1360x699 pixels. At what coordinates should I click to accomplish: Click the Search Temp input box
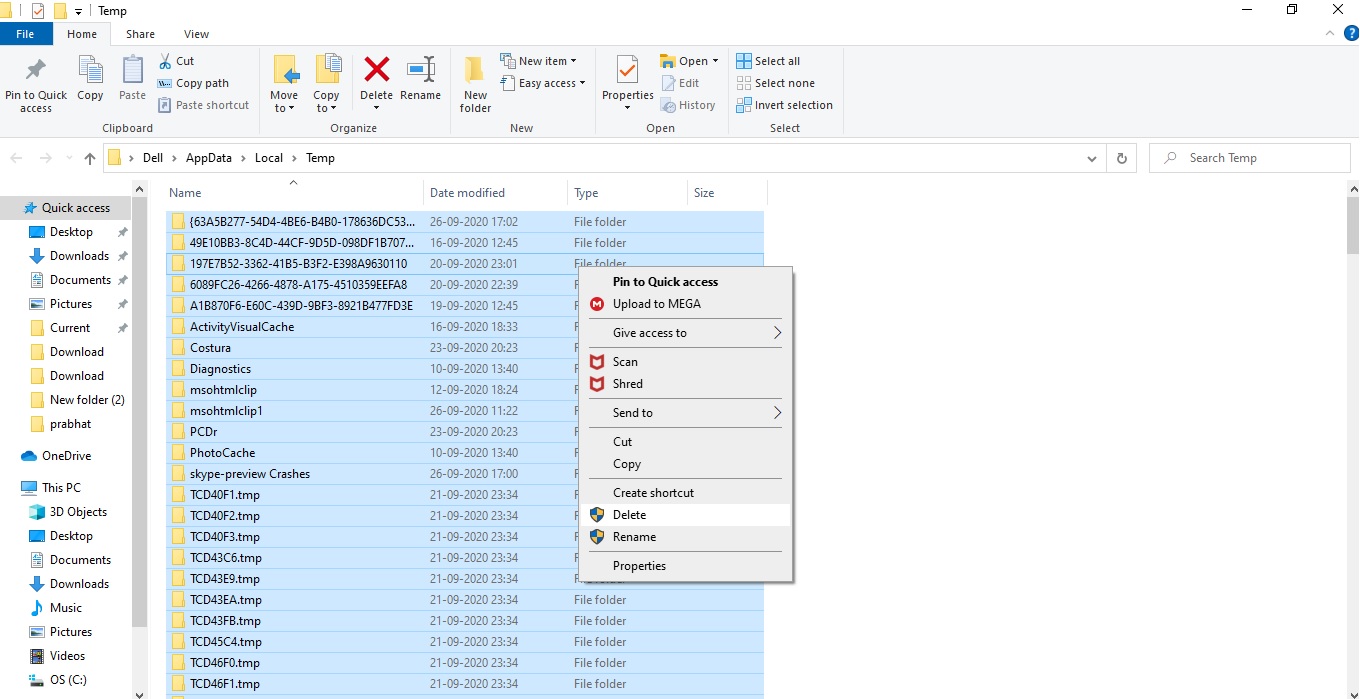pyautogui.click(x=1250, y=158)
